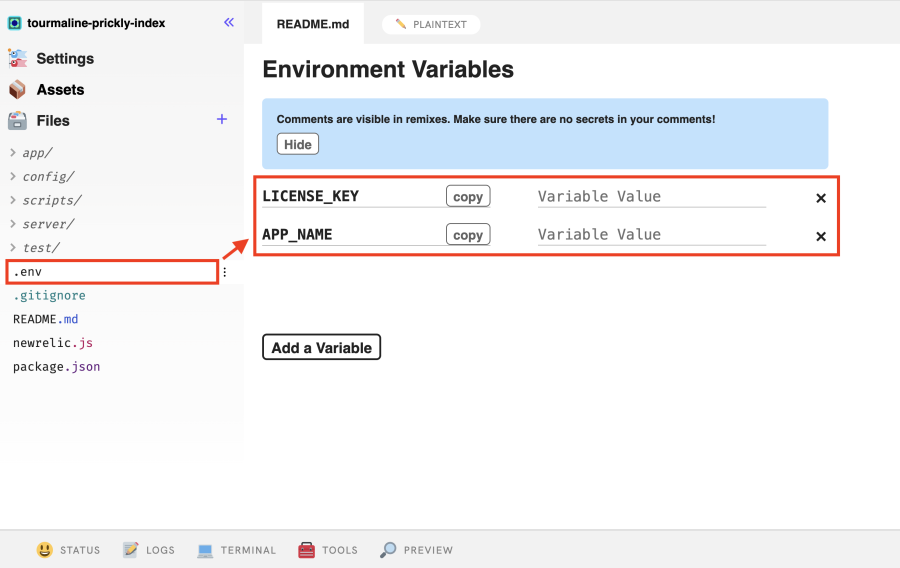
Task: Click the APP_NAME Variable Value field
Action: tap(651, 235)
